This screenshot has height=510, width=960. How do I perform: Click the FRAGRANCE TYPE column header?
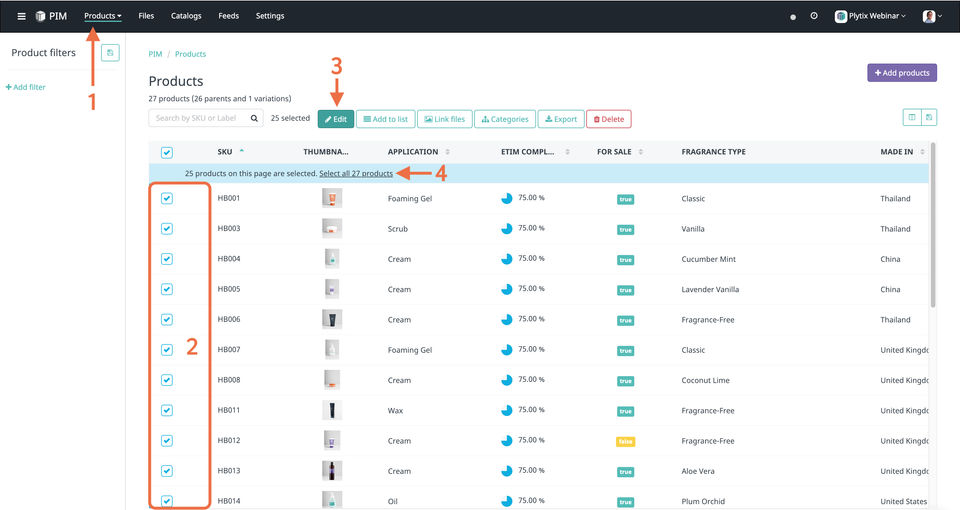(713, 152)
